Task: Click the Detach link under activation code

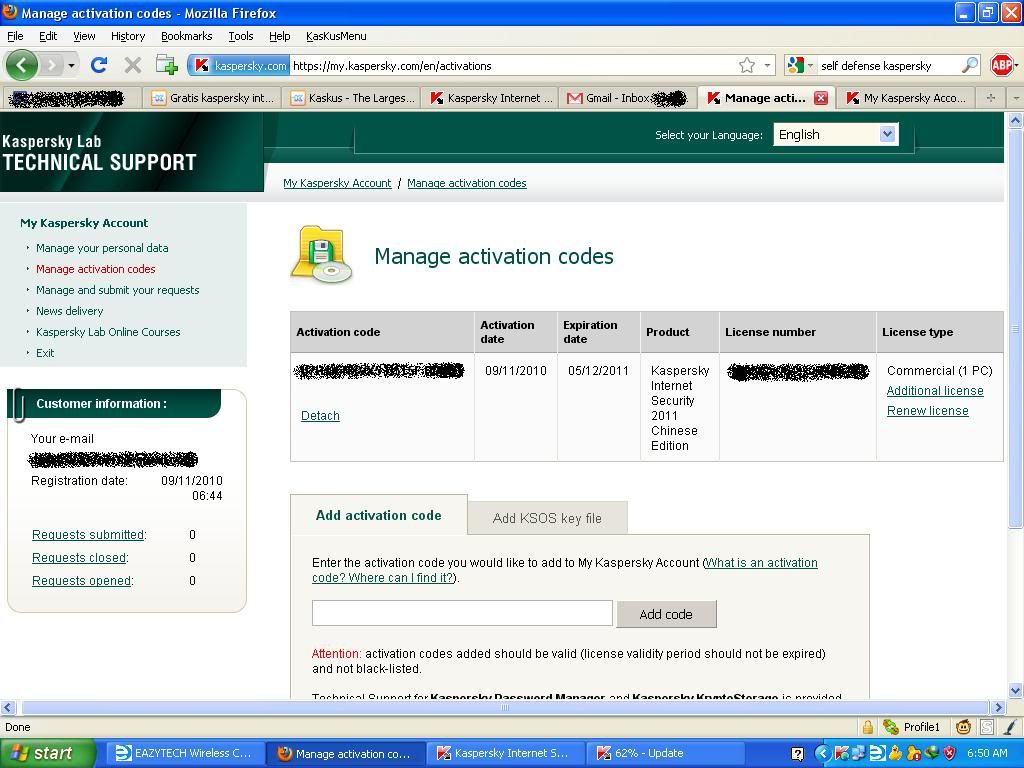Action: pyautogui.click(x=320, y=415)
